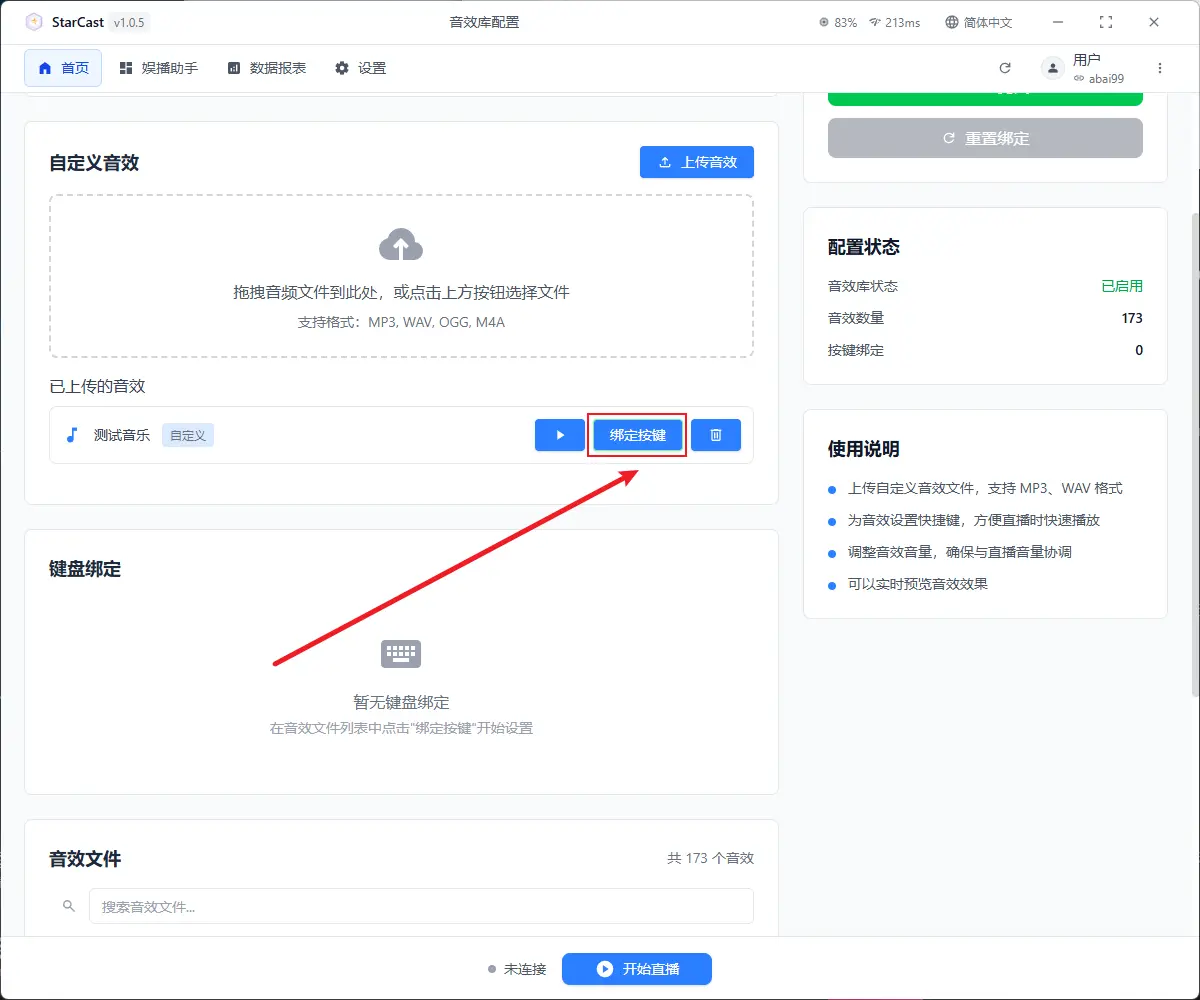
Task: Play the 测试音乐 custom sound
Action: coord(560,435)
